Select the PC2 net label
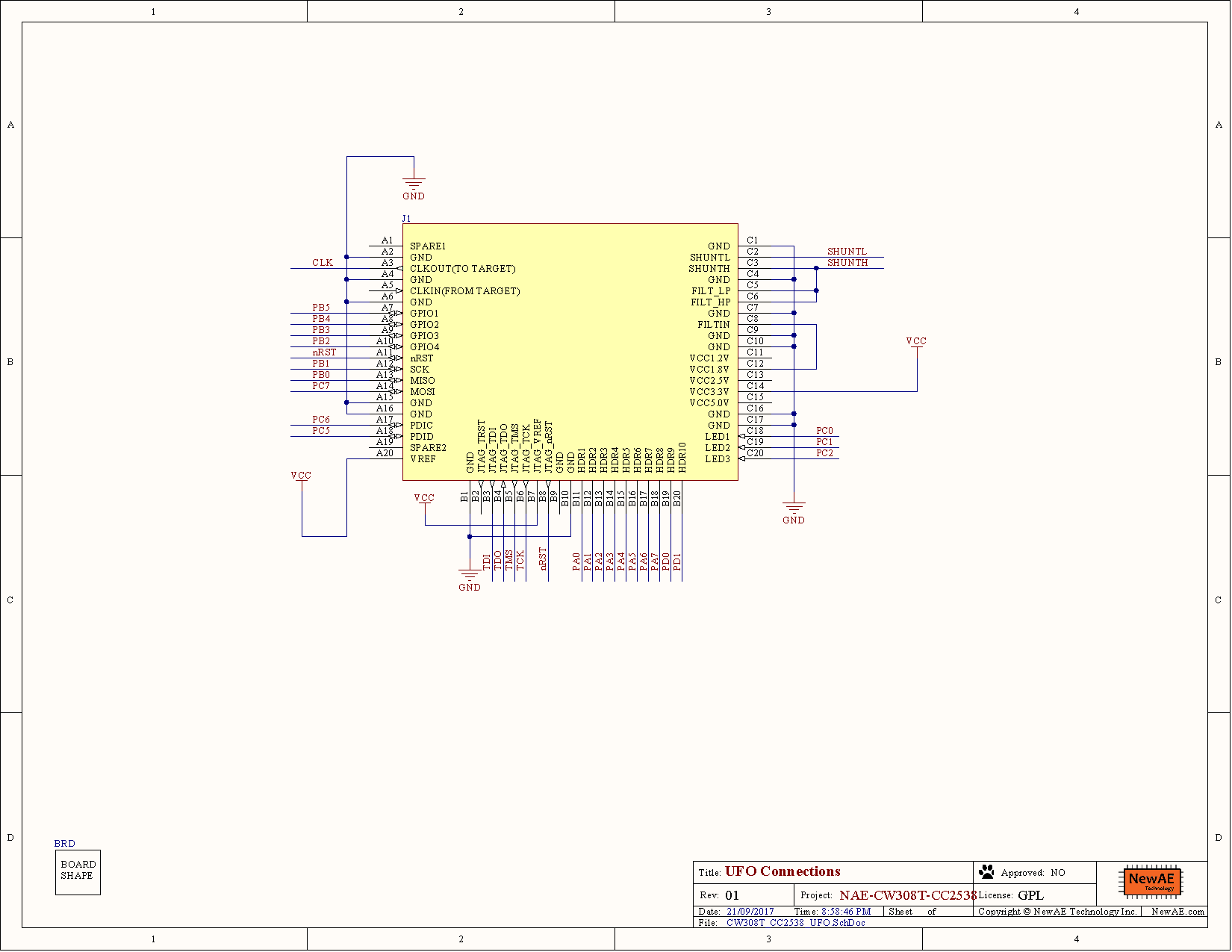Screen dimensions: 1232x952 point(824,453)
